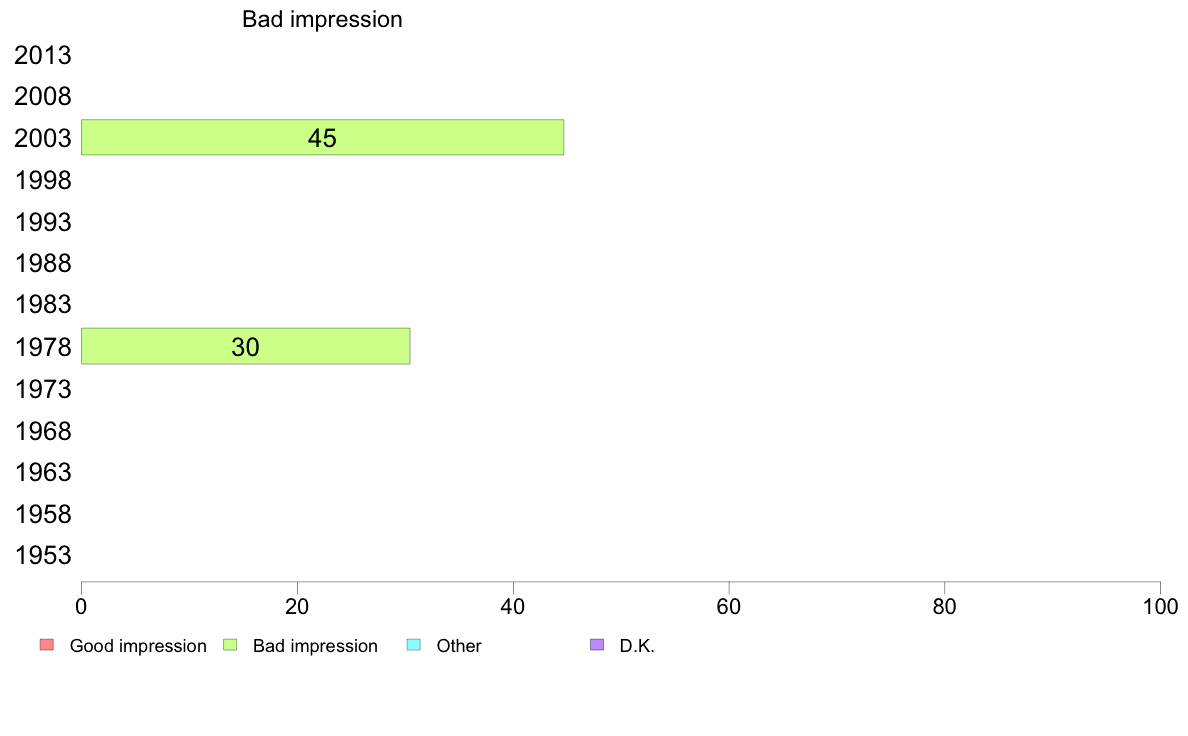This screenshot has height=736, width=1188.
Task: Click the 1953 year label
Action: click(x=42, y=556)
